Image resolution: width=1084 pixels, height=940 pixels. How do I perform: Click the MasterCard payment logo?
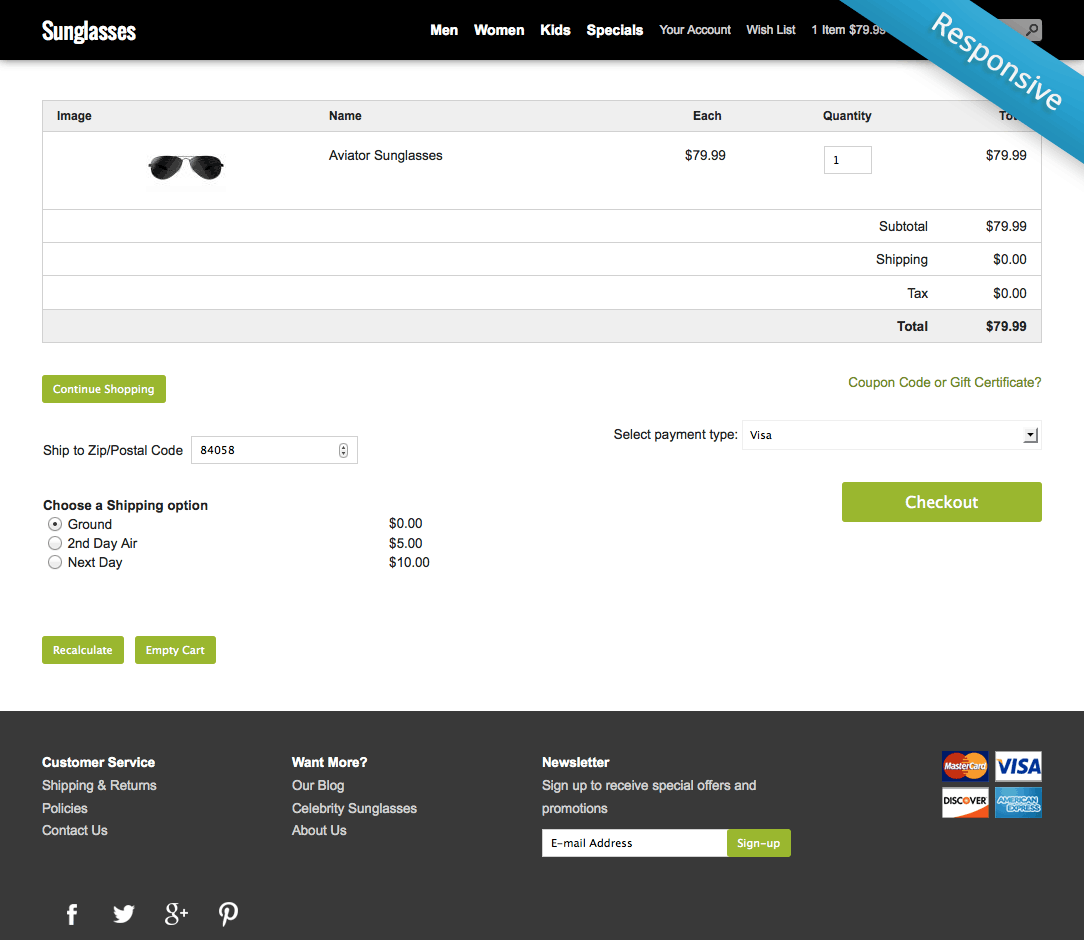tap(965, 767)
